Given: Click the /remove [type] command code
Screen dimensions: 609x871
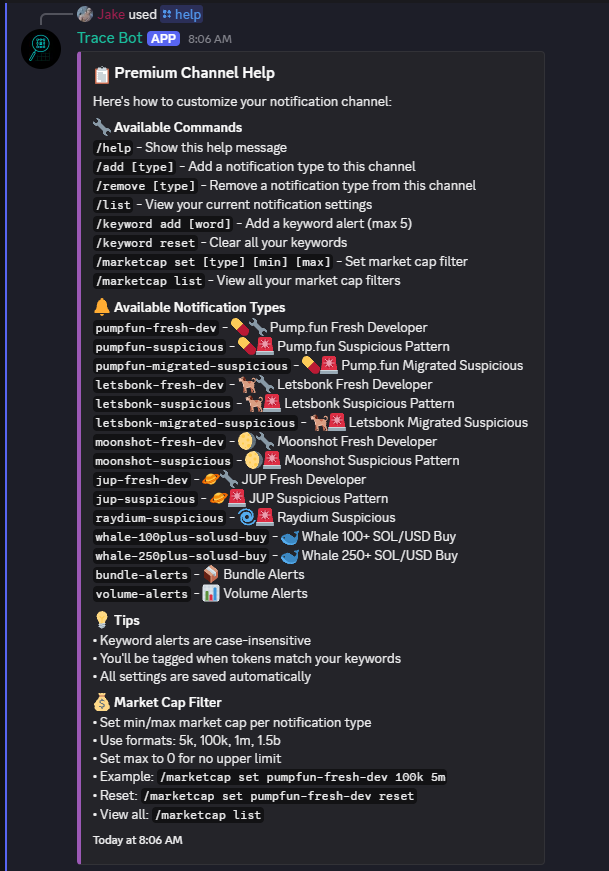Looking at the screenshot, I should [146, 186].
